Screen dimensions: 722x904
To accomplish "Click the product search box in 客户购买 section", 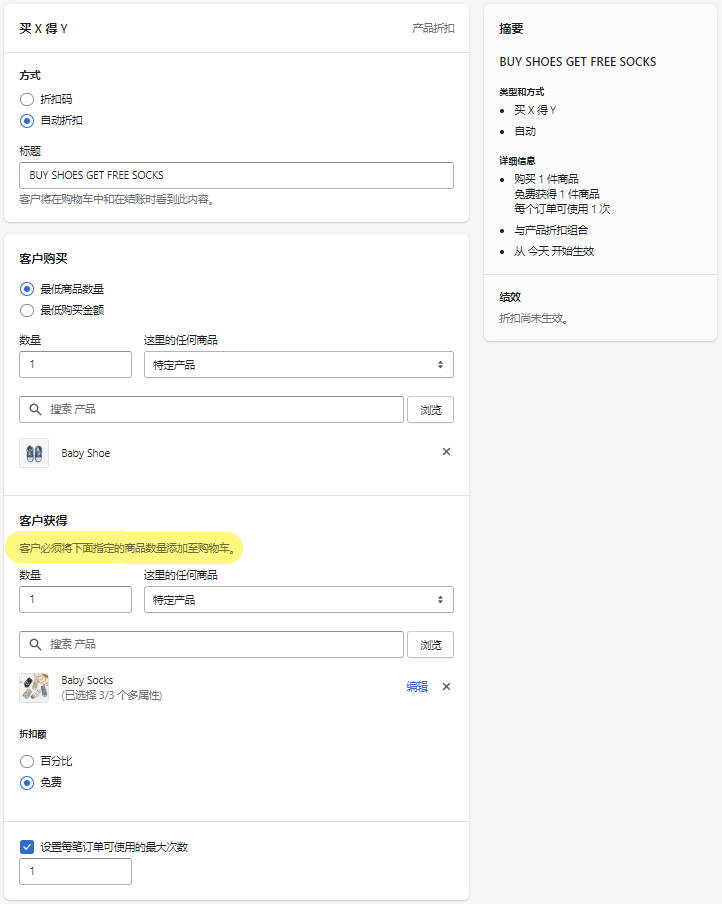I will pos(211,409).
